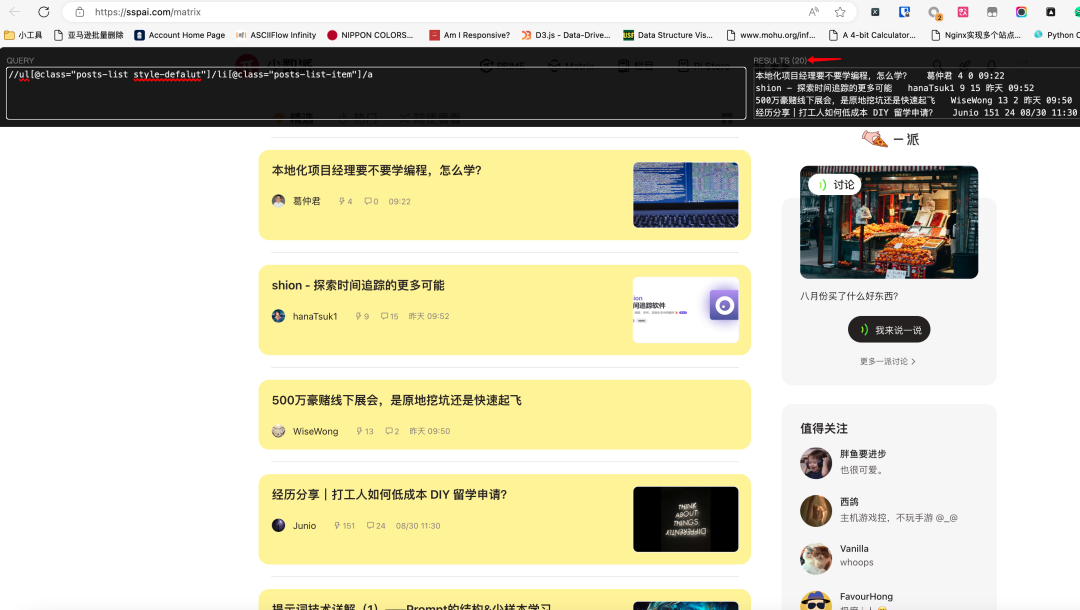Viewport: 1080px width, 610px height.
Task: Click comment count 2 on WiseWong post
Action: tap(392, 431)
